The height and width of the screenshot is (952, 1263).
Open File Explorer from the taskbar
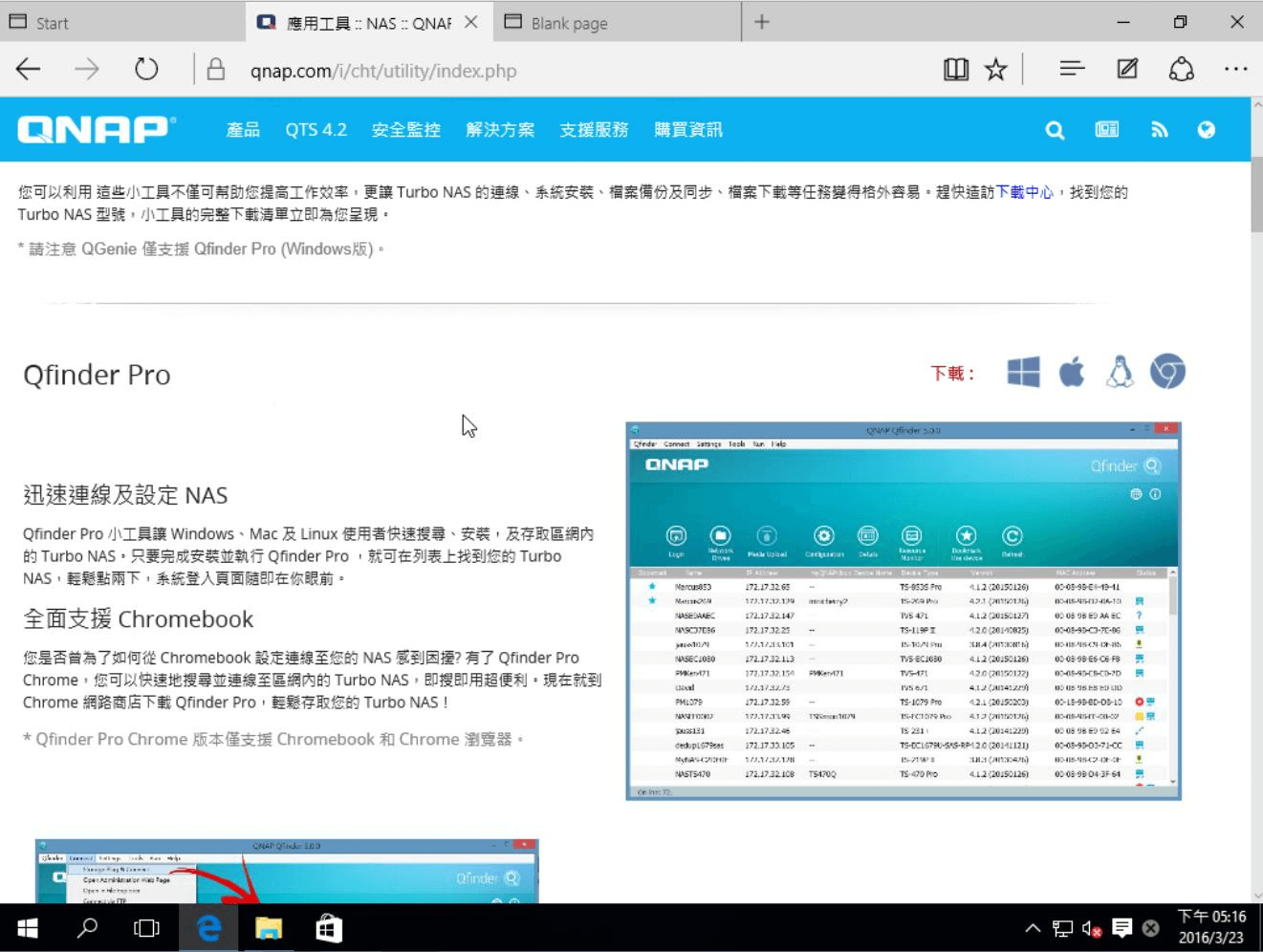point(269,928)
